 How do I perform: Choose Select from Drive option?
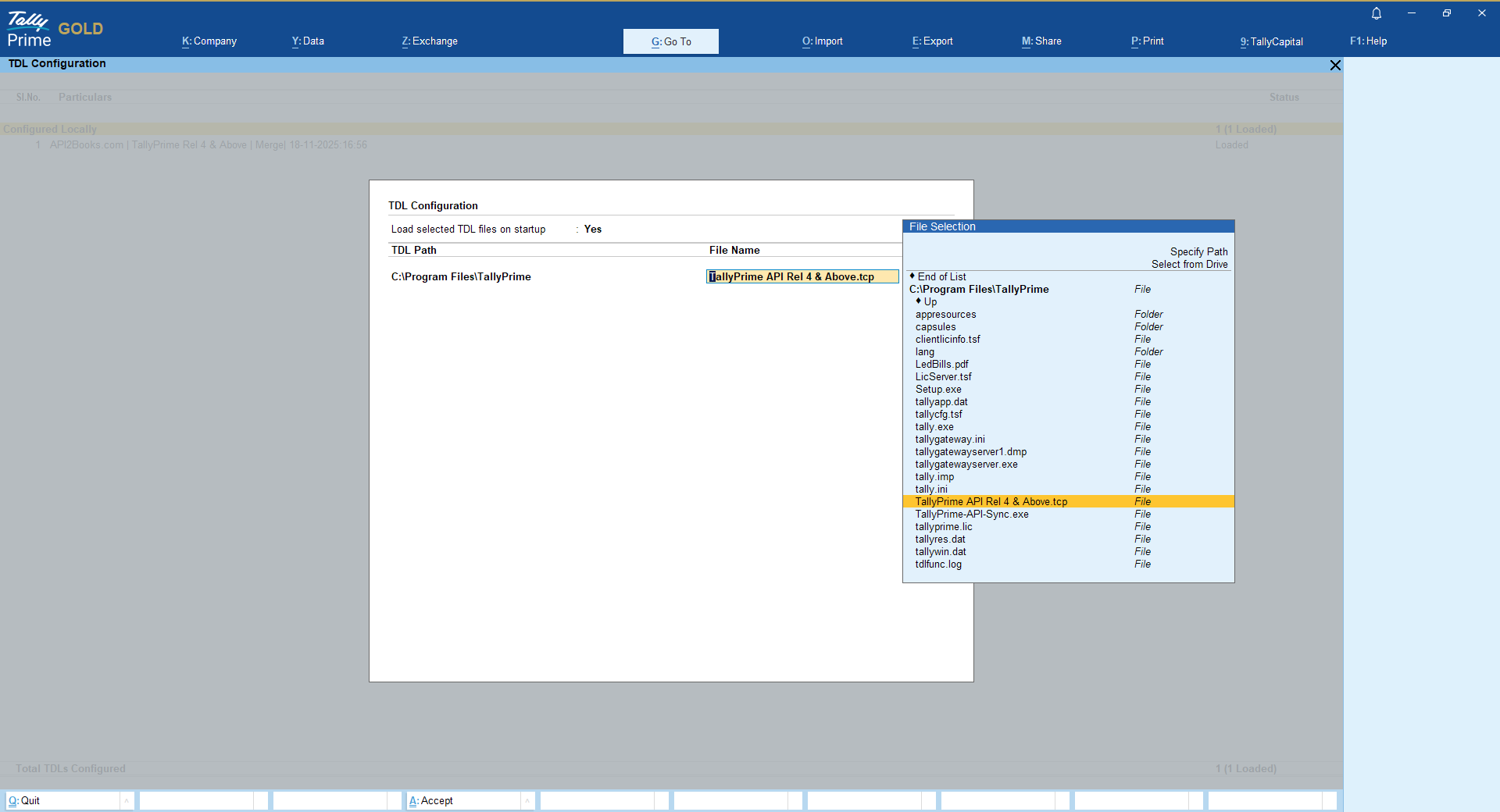click(1189, 264)
